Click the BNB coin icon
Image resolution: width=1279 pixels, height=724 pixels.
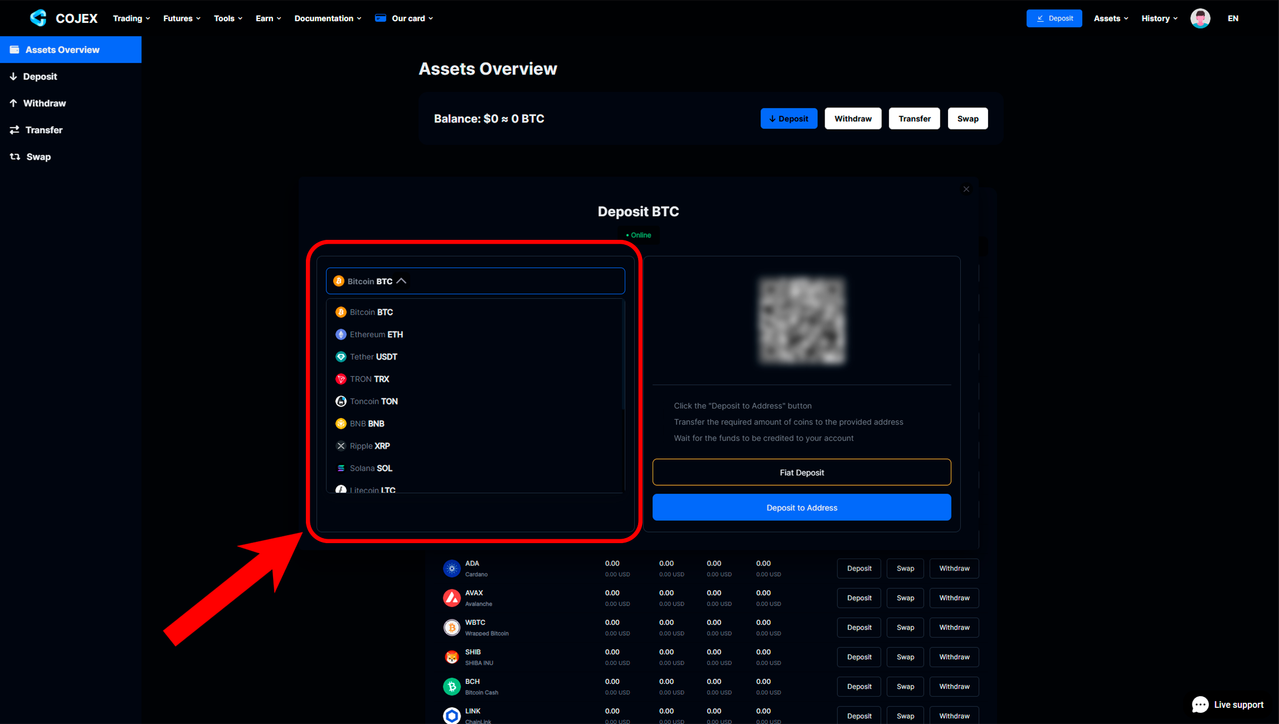click(x=341, y=424)
